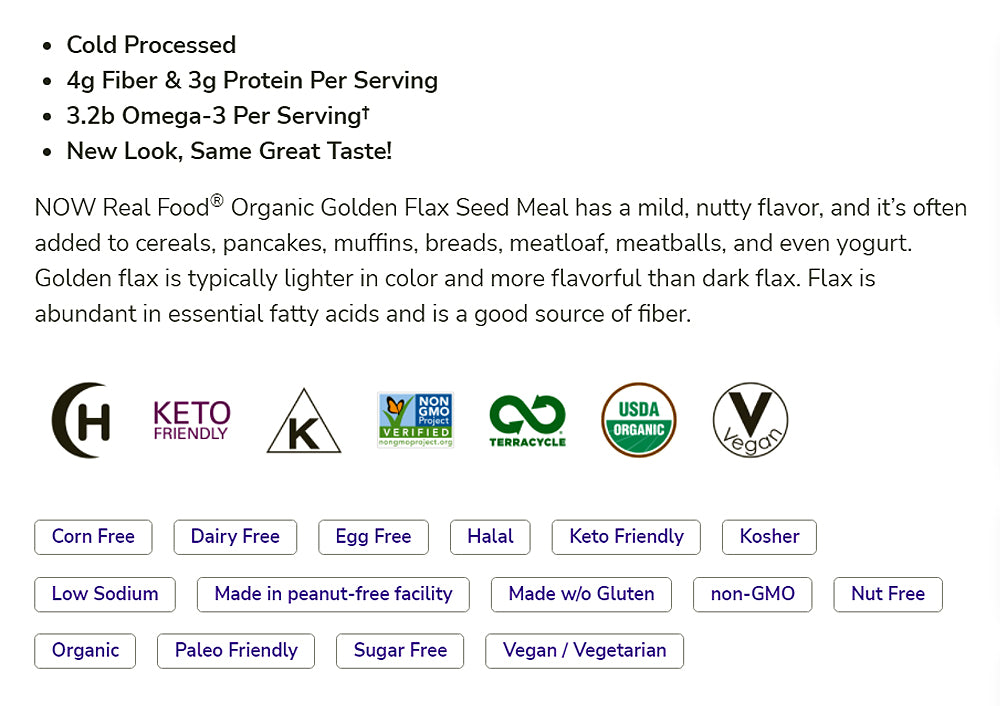Screen dimensions: 1000x706
Task: Choose the Paleo Friendly tag
Action: [x=236, y=651]
